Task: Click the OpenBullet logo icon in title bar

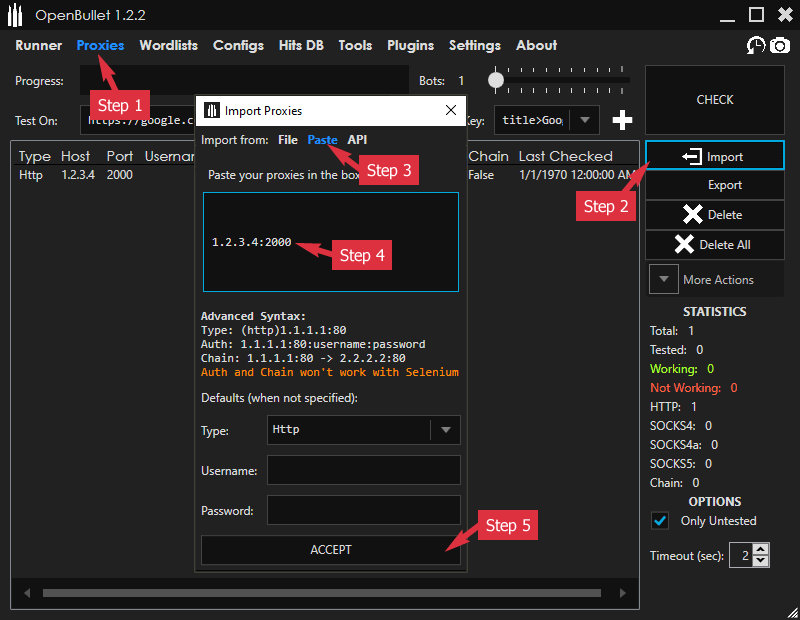Action: click(15, 15)
